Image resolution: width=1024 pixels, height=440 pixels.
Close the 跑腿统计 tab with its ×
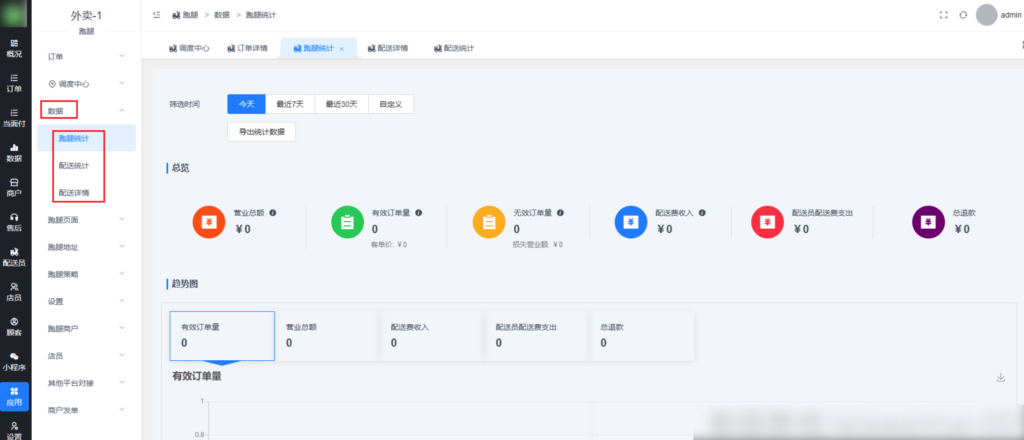click(342, 49)
